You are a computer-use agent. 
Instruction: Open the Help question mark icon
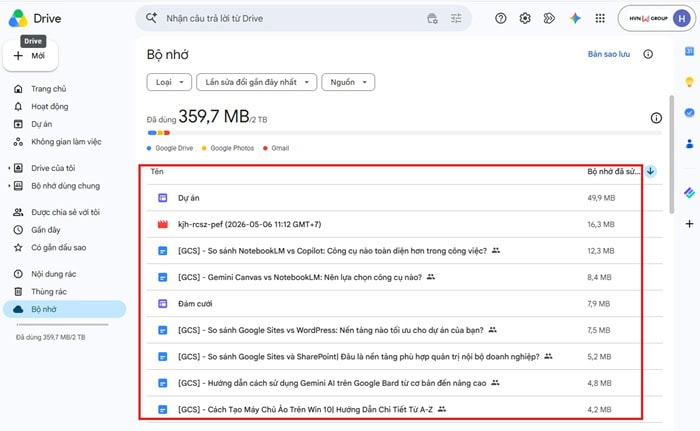tap(500, 18)
